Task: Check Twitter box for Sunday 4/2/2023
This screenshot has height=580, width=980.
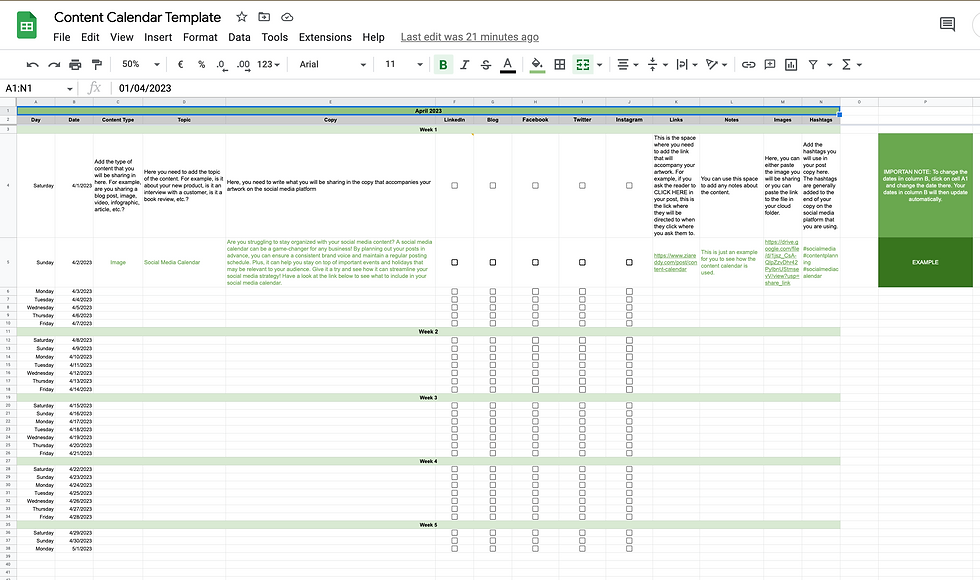Action: point(582,262)
